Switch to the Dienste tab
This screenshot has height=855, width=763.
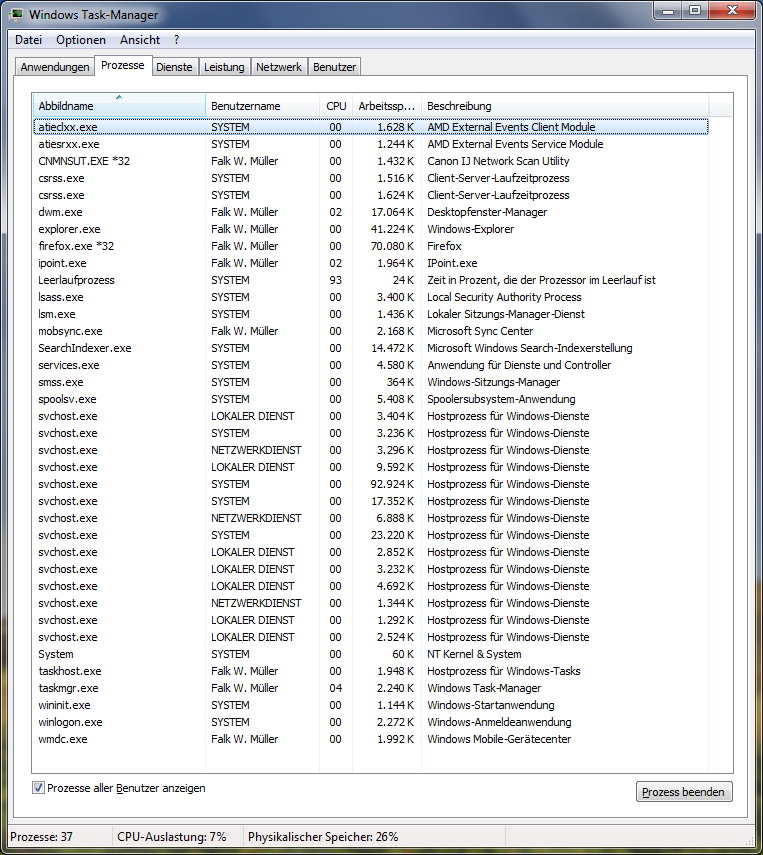tap(174, 67)
